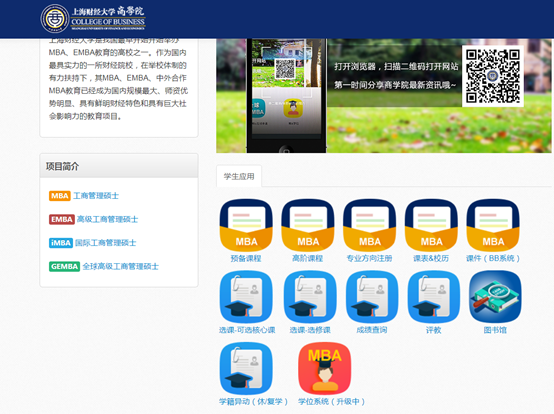554x414 pixels.
Task: Follow the 国际工商管理硕士 link
Action: point(105,243)
